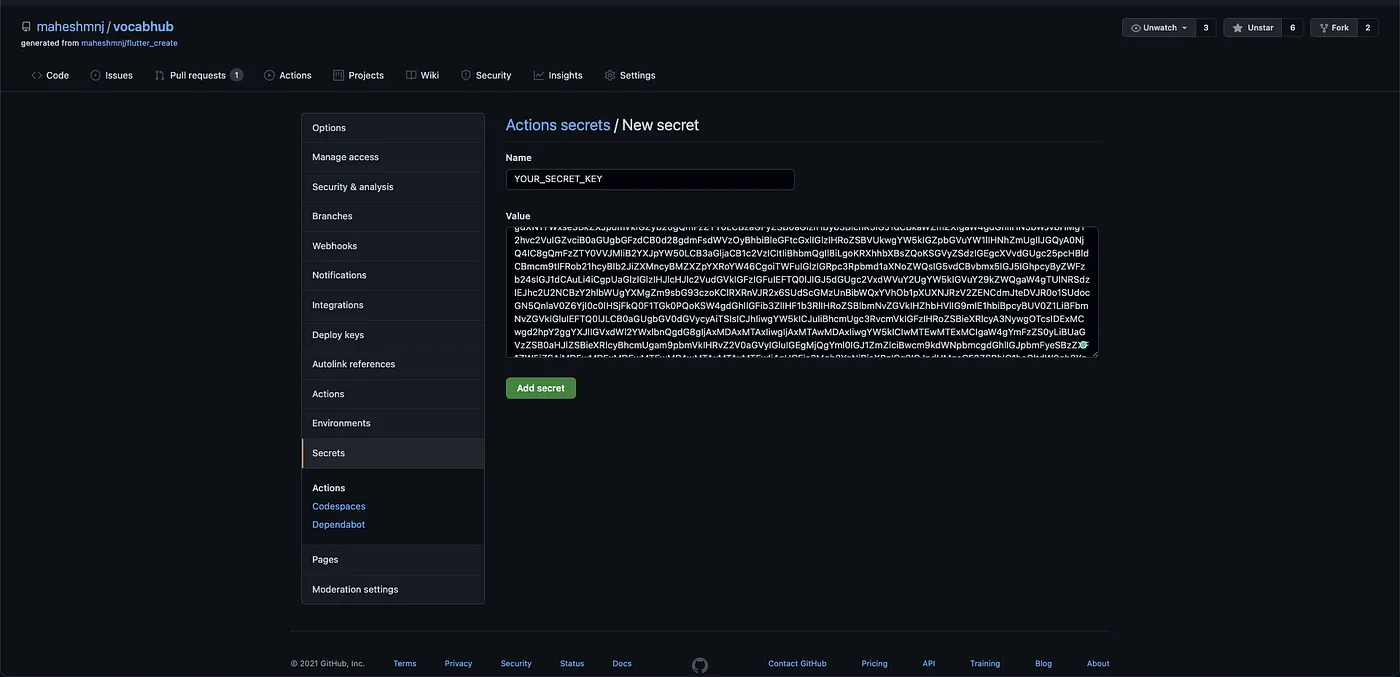The height and width of the screenshot is (677, 1400).
Task: Open the Blog footer link
Action: pyautogui.click(x=1043, y=664)
